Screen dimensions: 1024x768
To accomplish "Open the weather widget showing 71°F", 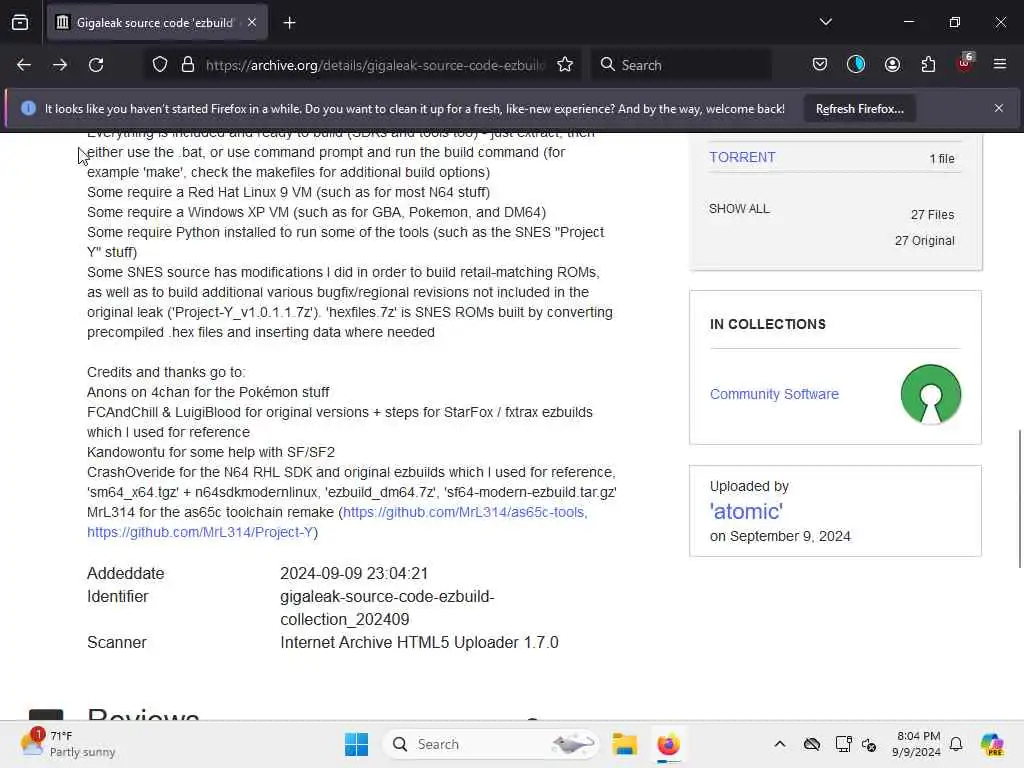I will tap(69, 744).
